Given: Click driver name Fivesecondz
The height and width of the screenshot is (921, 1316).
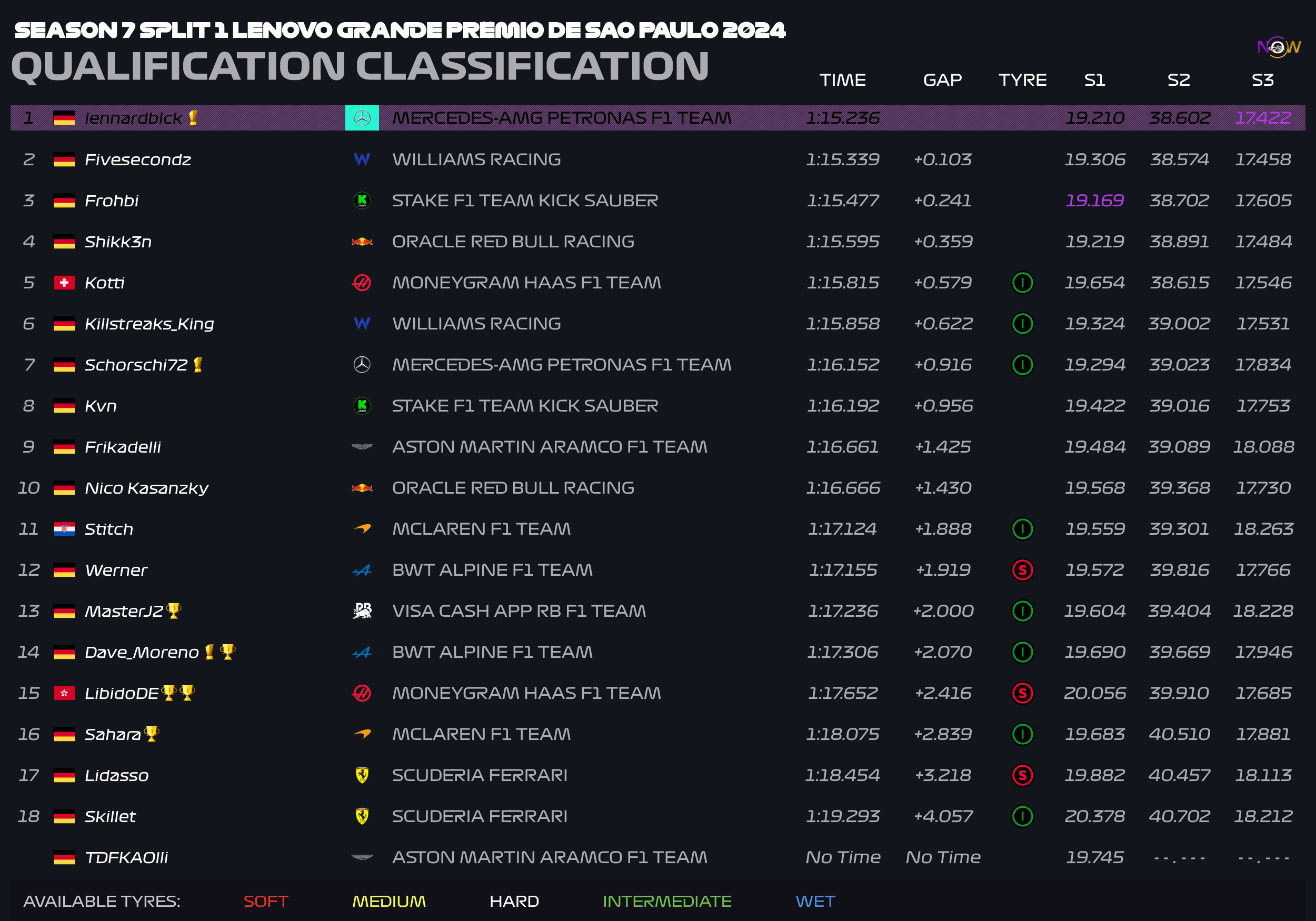Looking at the screenshot, I should click(137, 159).
